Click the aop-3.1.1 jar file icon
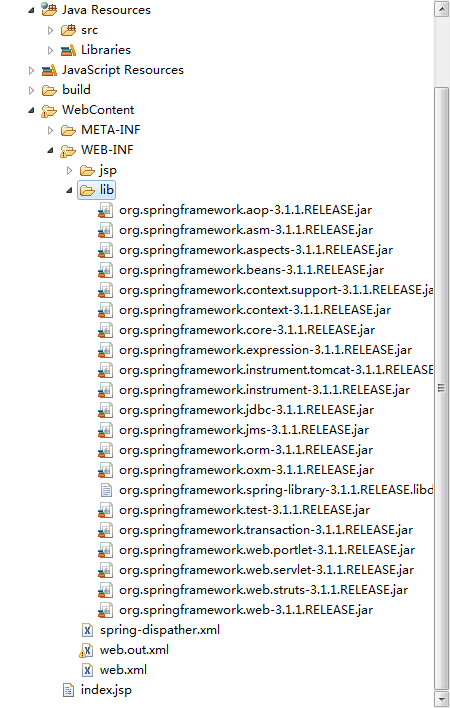The width and height of the screenshot is (450, 708). point(105,210)
